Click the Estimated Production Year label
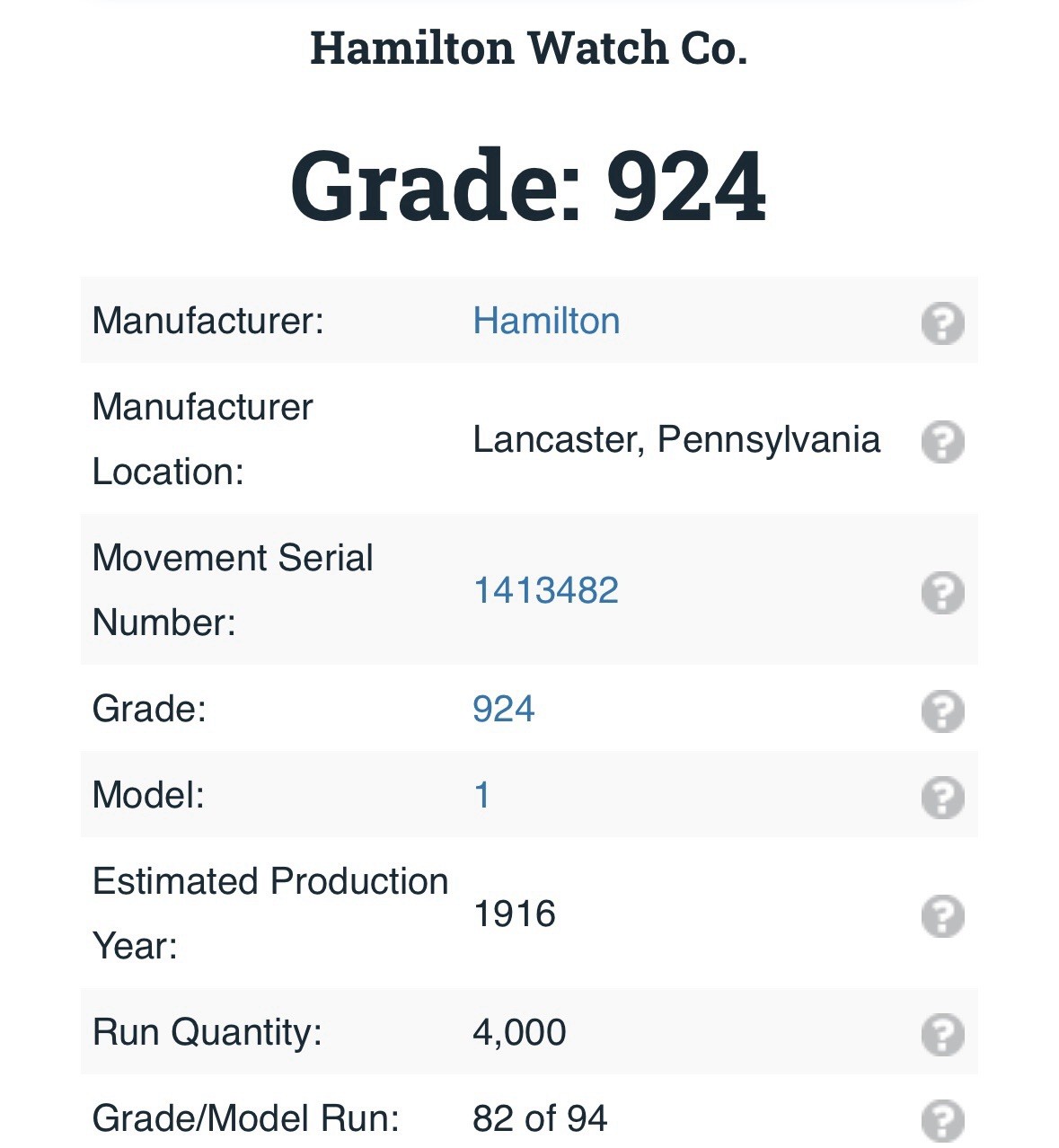Viewport: 1059px width, 1148px height. (x=270, y=914)
